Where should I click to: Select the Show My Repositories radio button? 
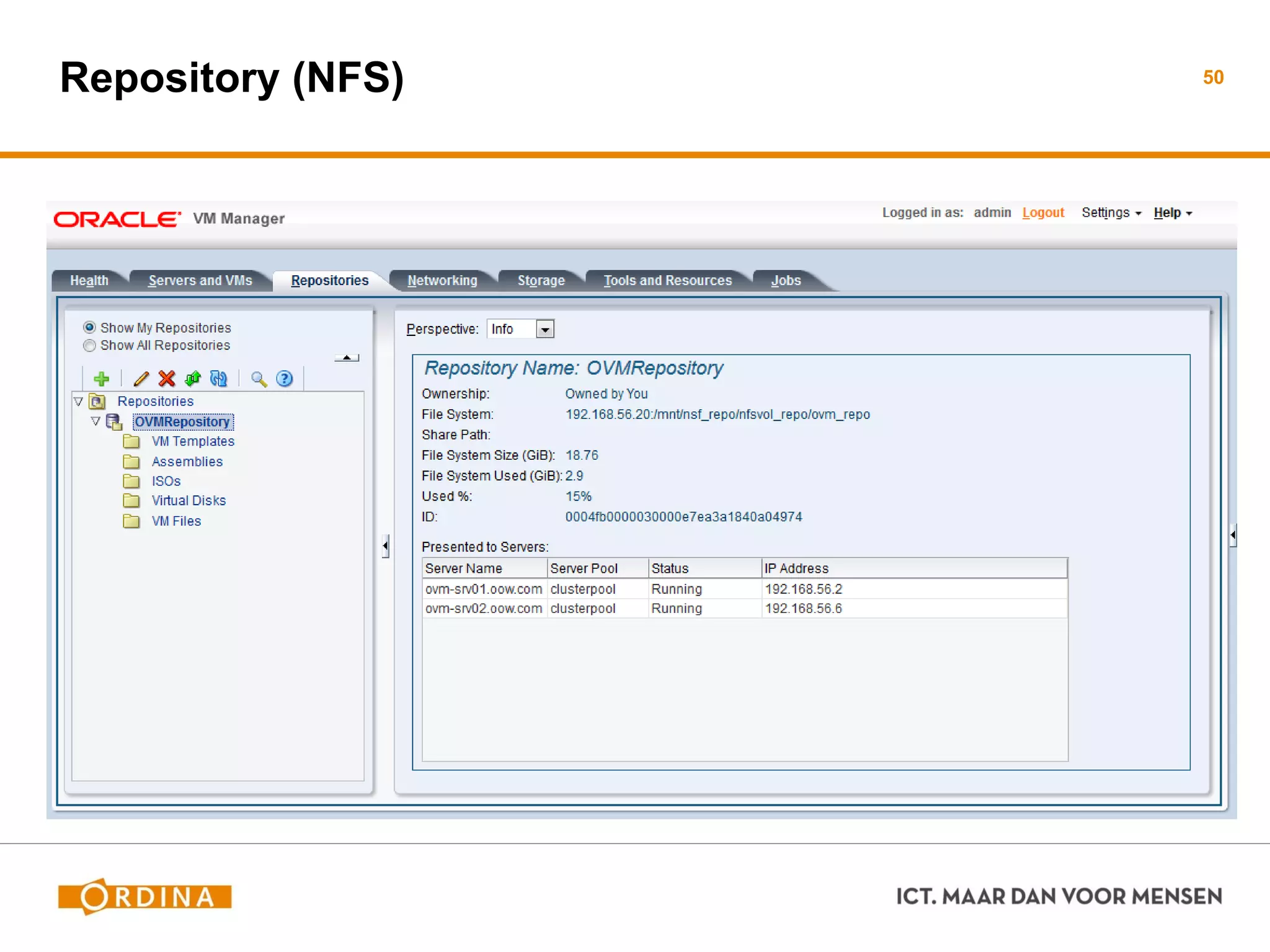89,327
